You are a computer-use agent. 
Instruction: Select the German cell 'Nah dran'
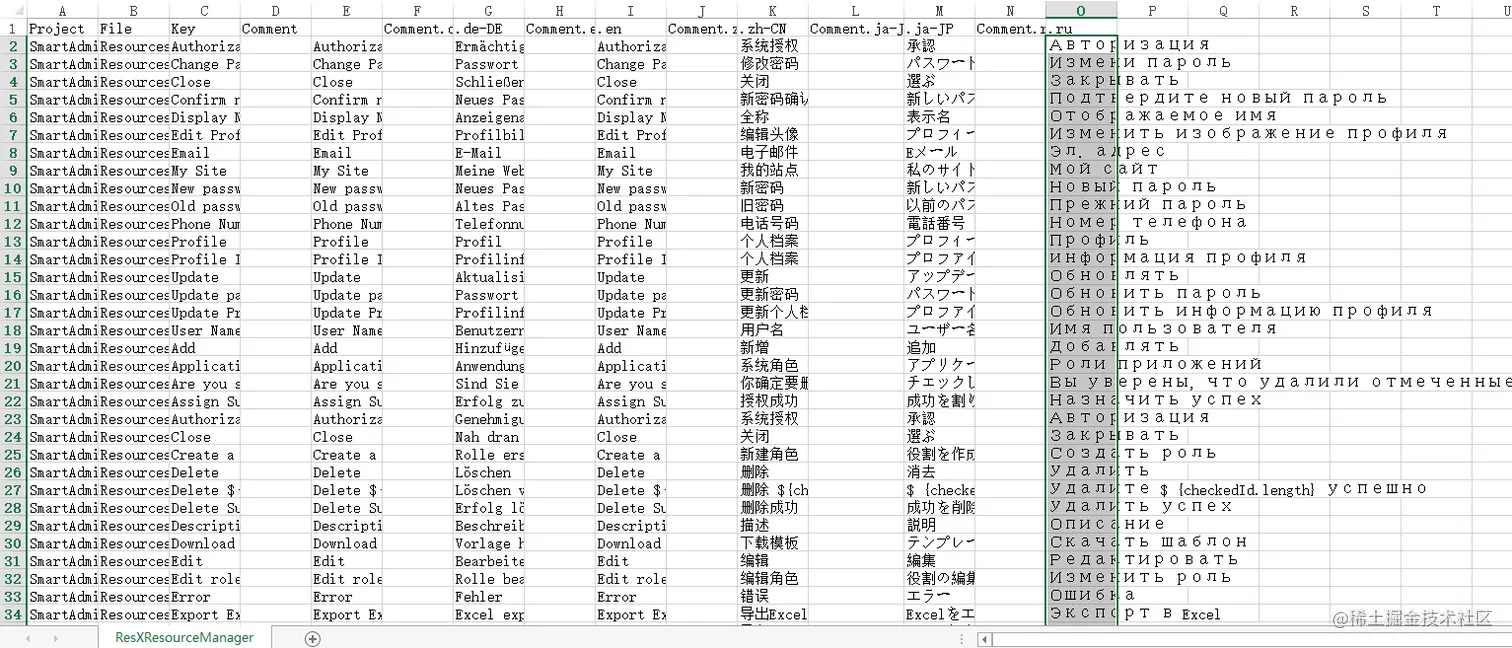click(x=488, y=437)
